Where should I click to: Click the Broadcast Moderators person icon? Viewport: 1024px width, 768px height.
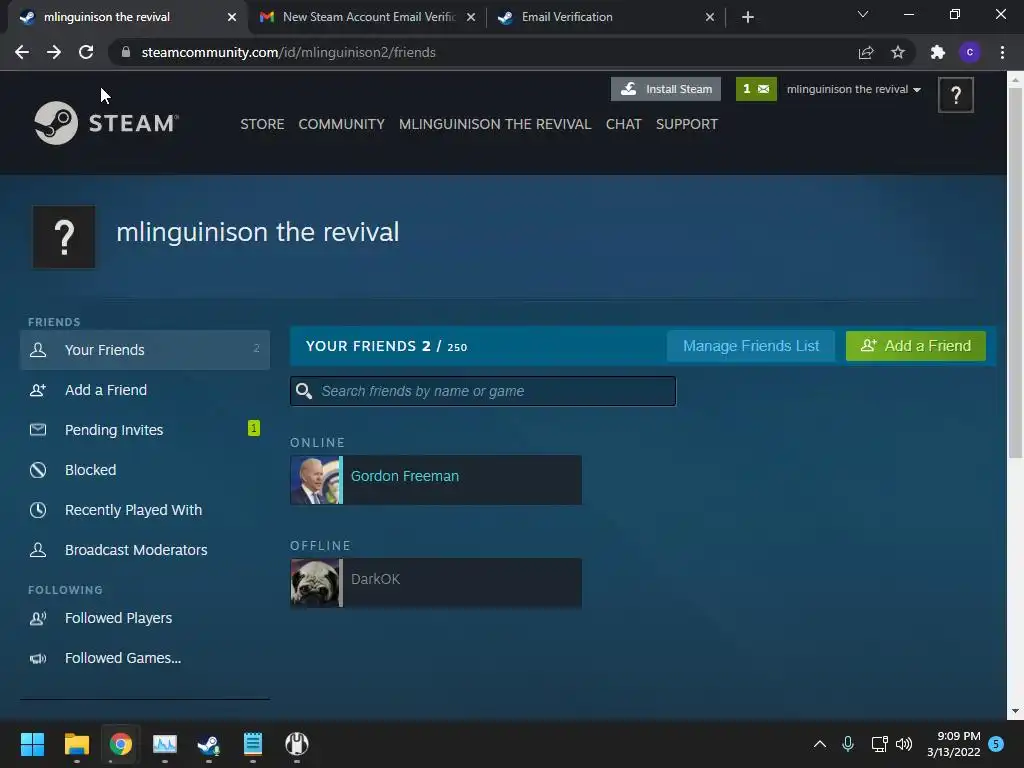coord(38,550)
